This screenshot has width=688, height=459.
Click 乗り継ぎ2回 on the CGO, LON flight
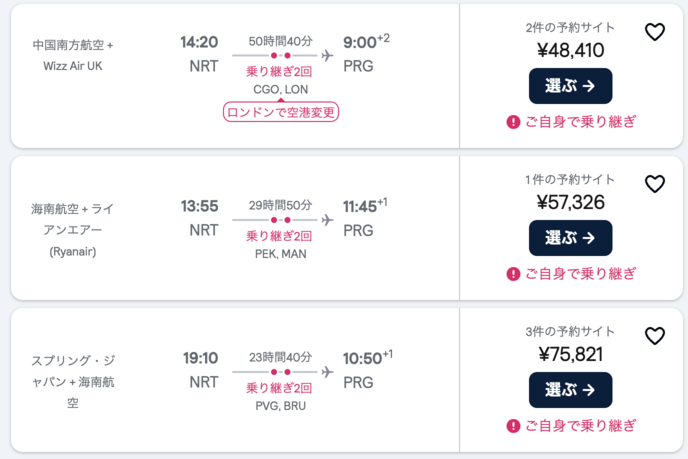point(280,71)
